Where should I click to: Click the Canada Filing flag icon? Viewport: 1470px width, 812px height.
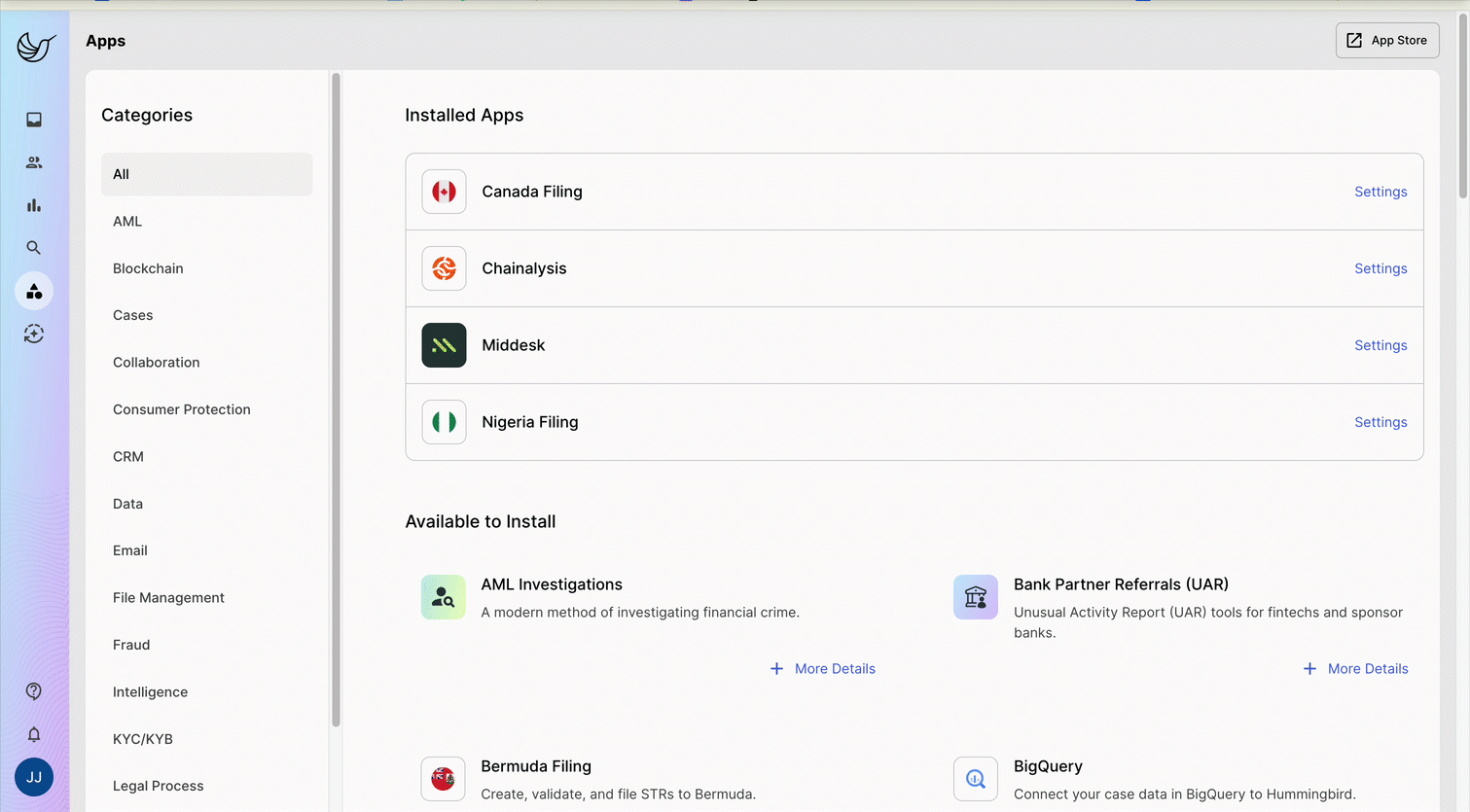click(x=444, y=192)
